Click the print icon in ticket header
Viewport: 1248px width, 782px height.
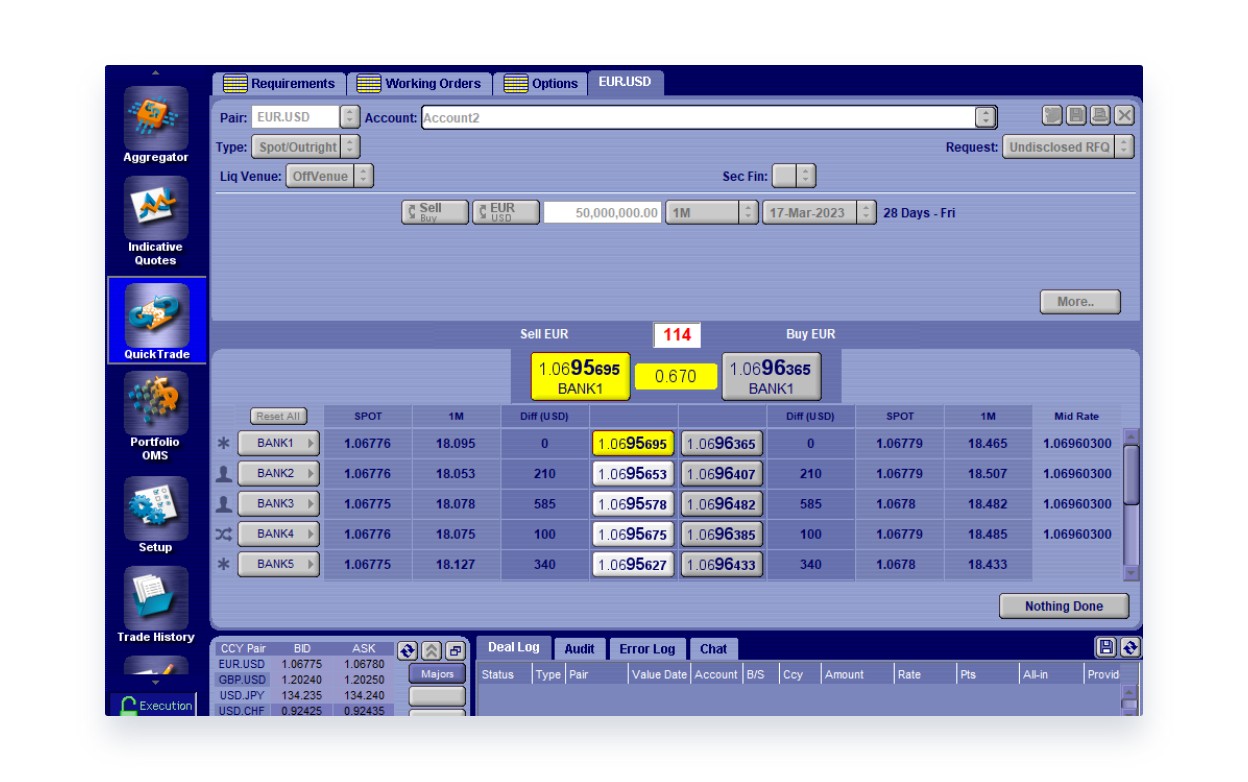coord(1100,116)
